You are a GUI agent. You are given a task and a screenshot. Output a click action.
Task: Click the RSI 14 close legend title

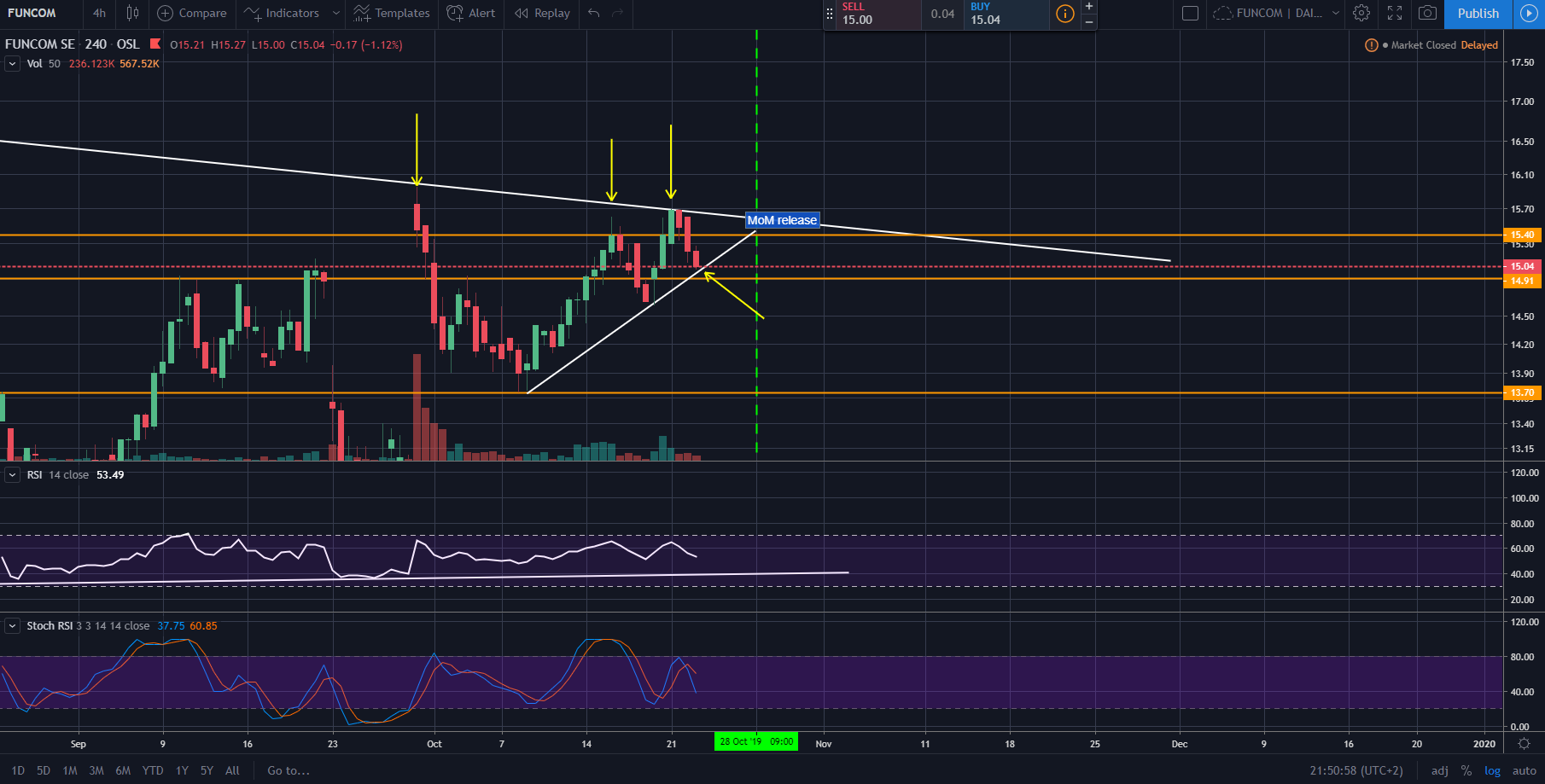[57, 475]
